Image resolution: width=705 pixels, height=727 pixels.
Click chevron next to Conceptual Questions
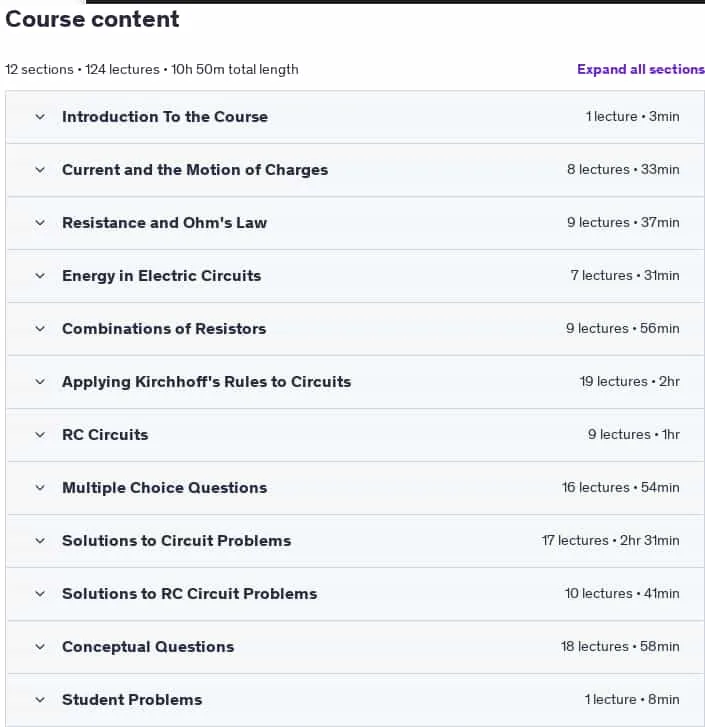pos(40,647)
